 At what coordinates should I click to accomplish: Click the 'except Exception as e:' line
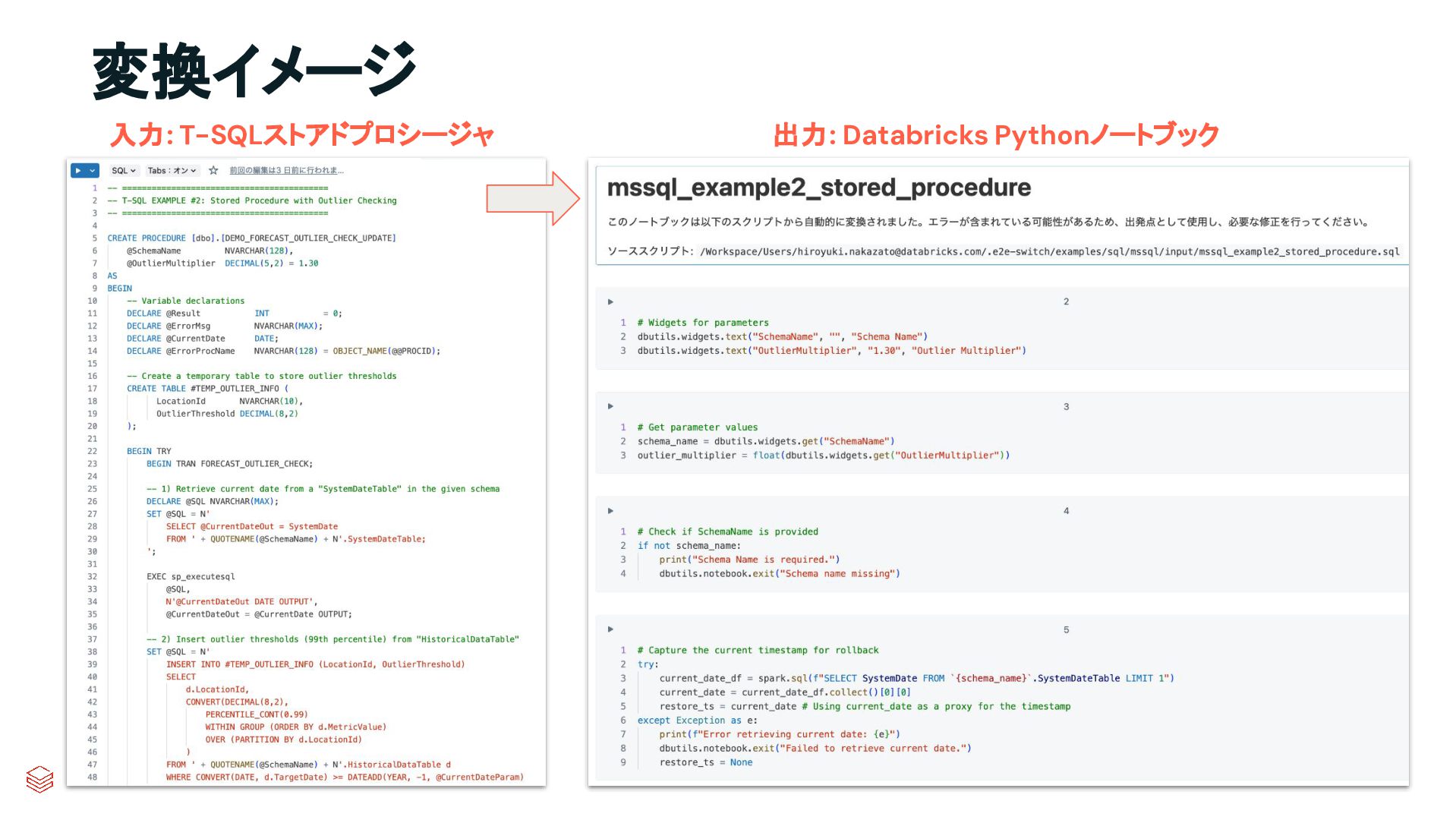698,721
